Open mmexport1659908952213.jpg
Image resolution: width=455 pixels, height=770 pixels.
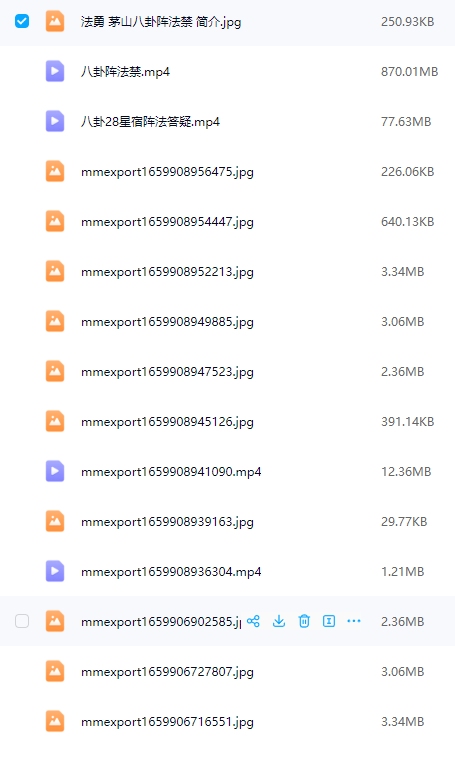[x=167, y=272]
